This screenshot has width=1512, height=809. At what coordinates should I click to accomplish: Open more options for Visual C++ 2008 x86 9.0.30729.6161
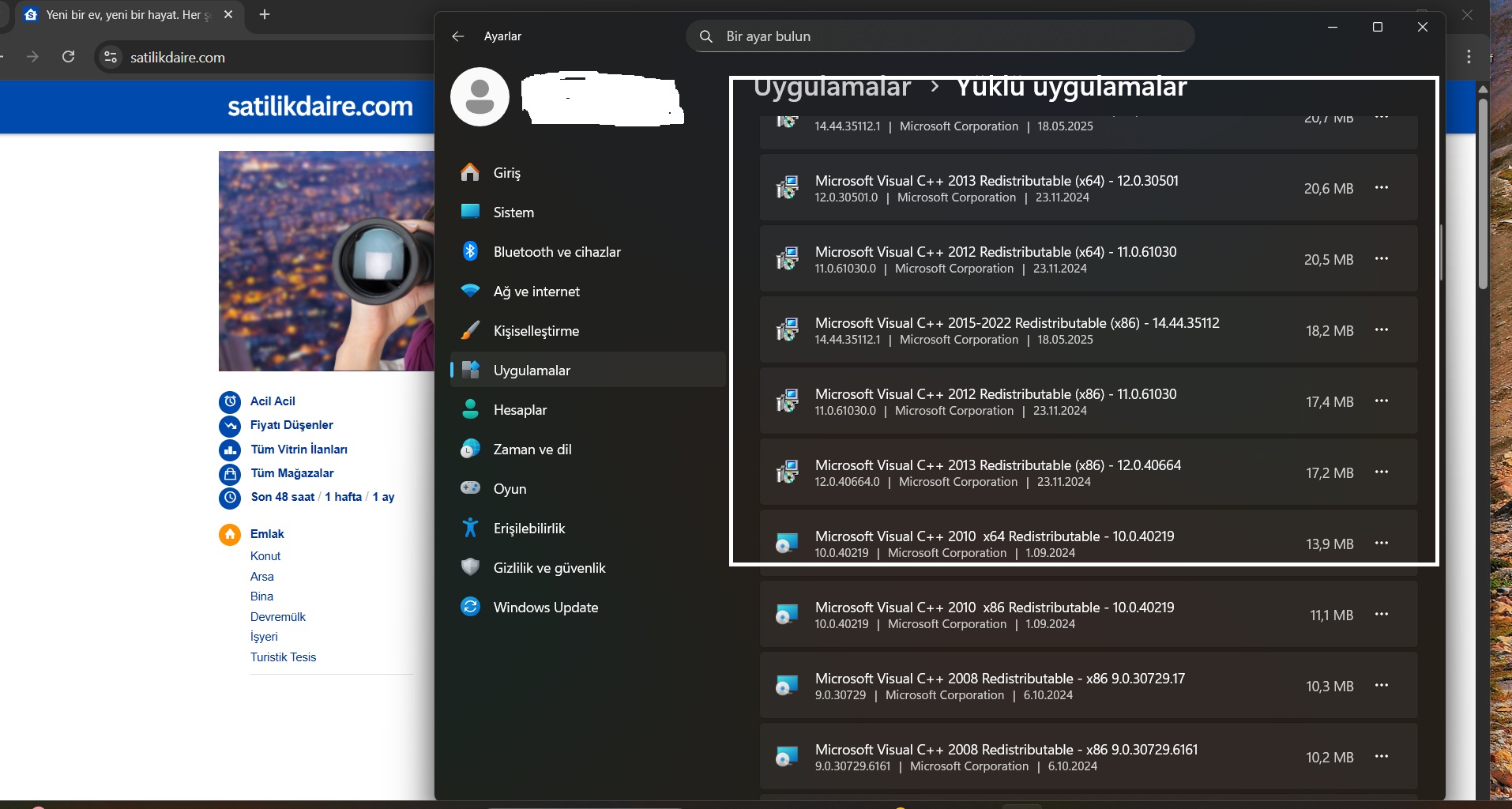pyautogui.click(x=1382, y=757)
